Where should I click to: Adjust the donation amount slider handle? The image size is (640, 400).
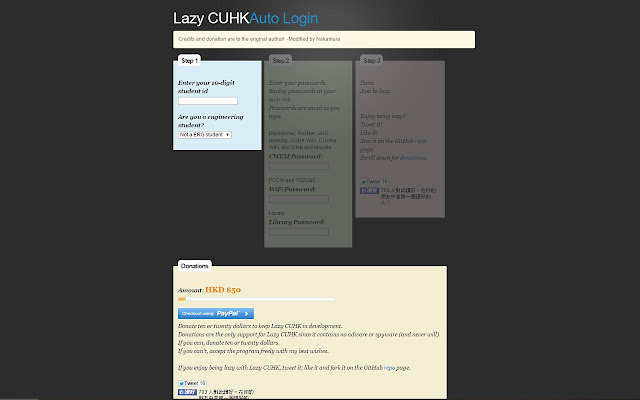[188, 299]
